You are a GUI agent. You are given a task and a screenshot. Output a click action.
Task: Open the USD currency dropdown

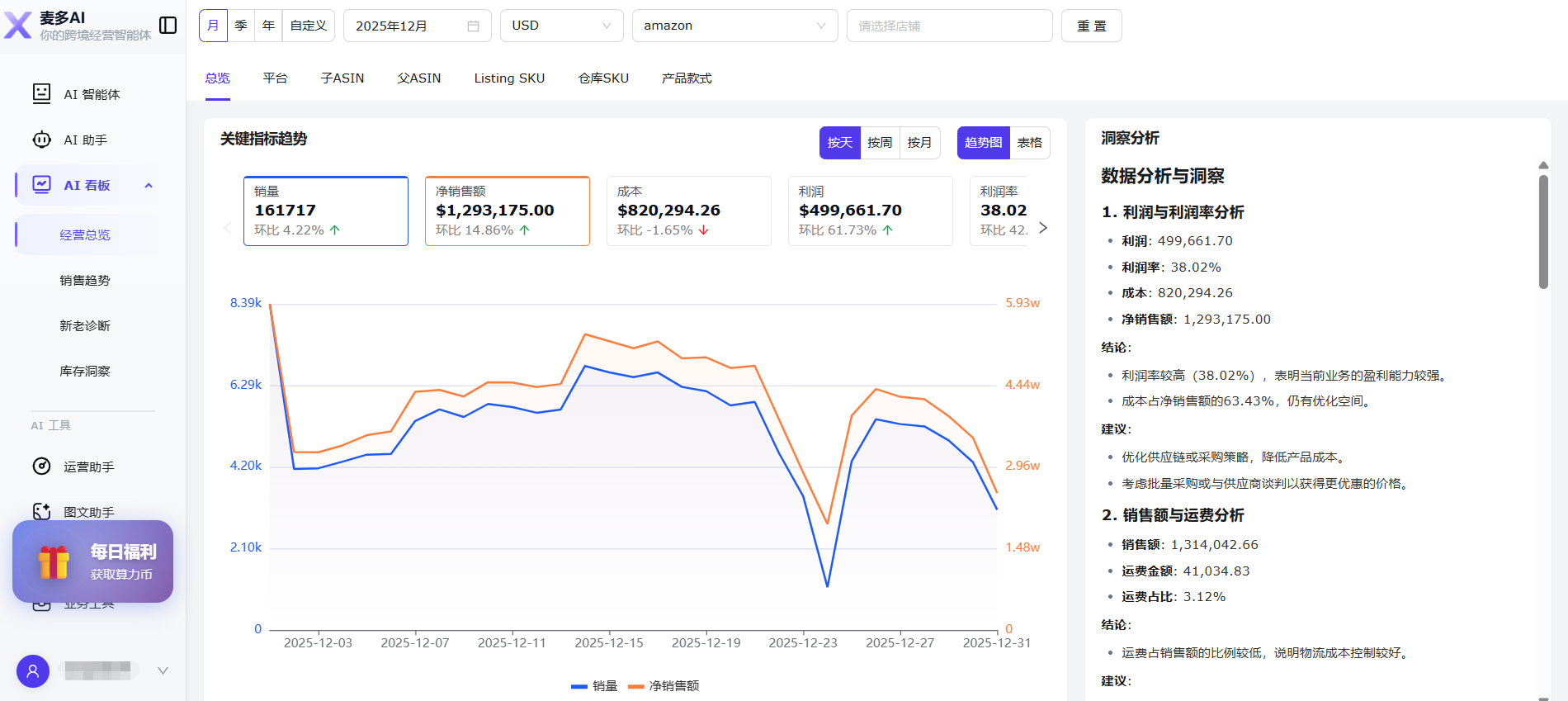(561, 26)
